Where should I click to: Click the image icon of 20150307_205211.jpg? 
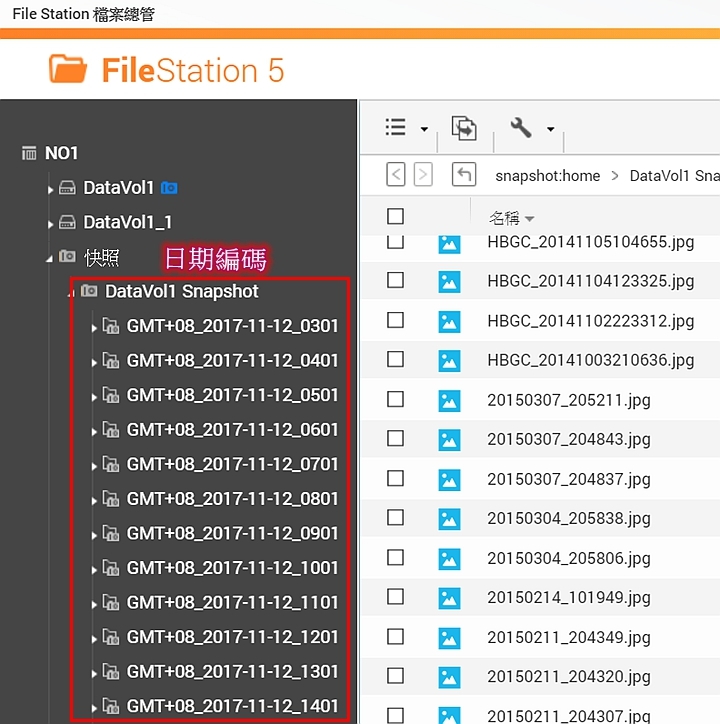pyautogui.click(x=449, y=400)
